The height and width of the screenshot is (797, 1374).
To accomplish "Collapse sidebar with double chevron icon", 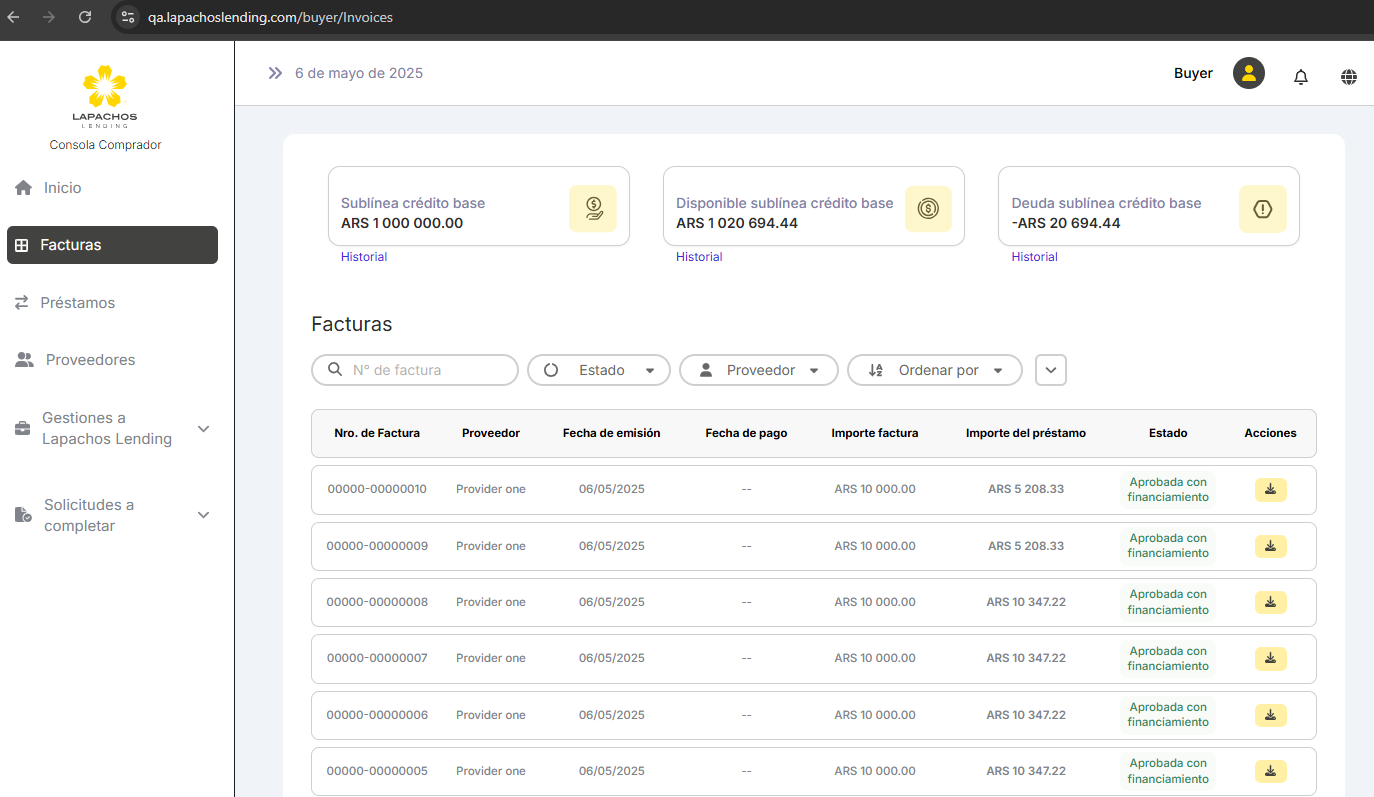I will pos(275,73).
